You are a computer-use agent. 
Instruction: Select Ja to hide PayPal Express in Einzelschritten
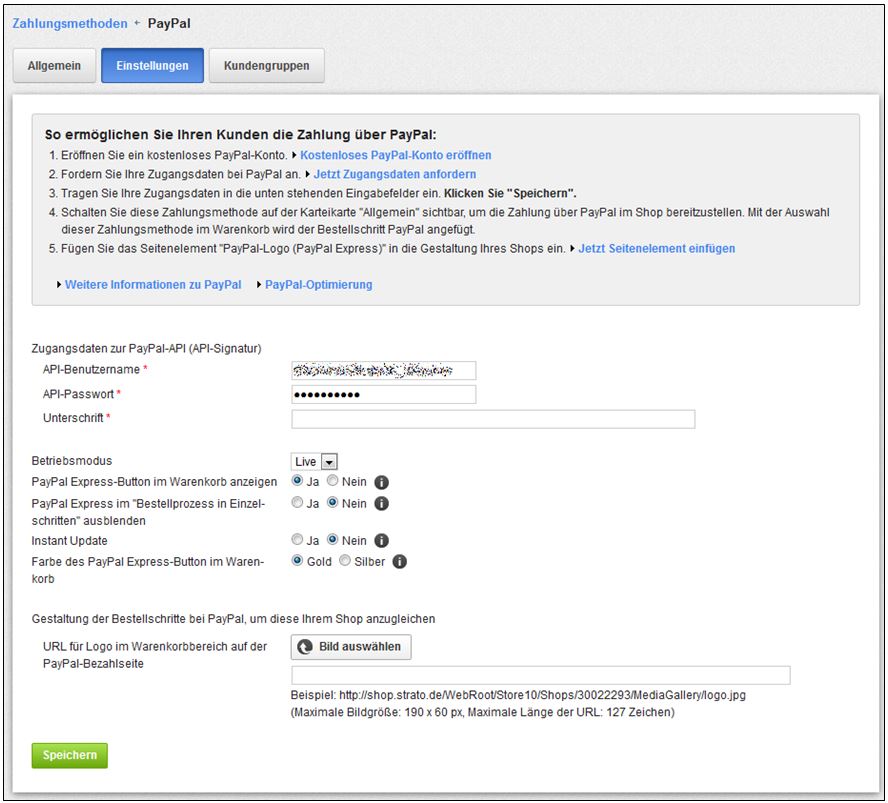(297, 504)
